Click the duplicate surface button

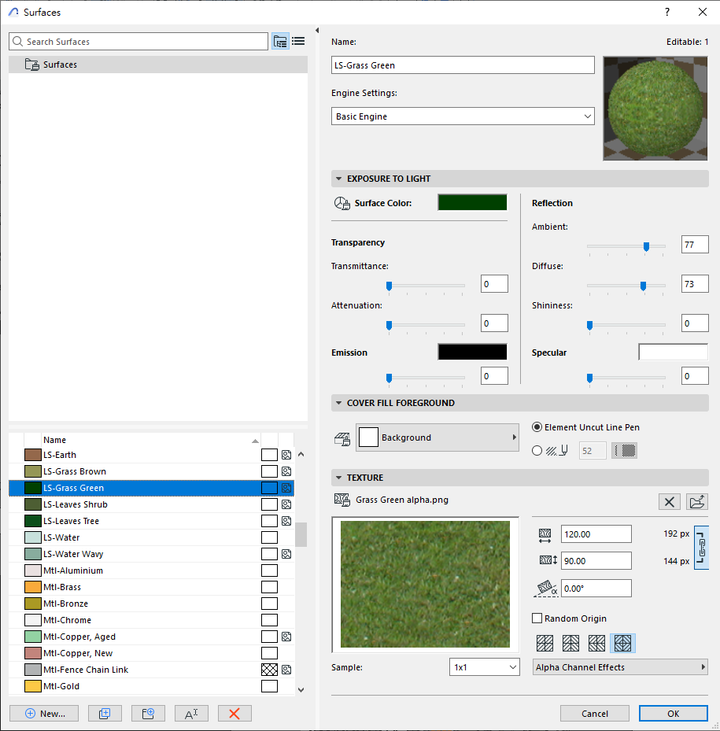(105, 713)
